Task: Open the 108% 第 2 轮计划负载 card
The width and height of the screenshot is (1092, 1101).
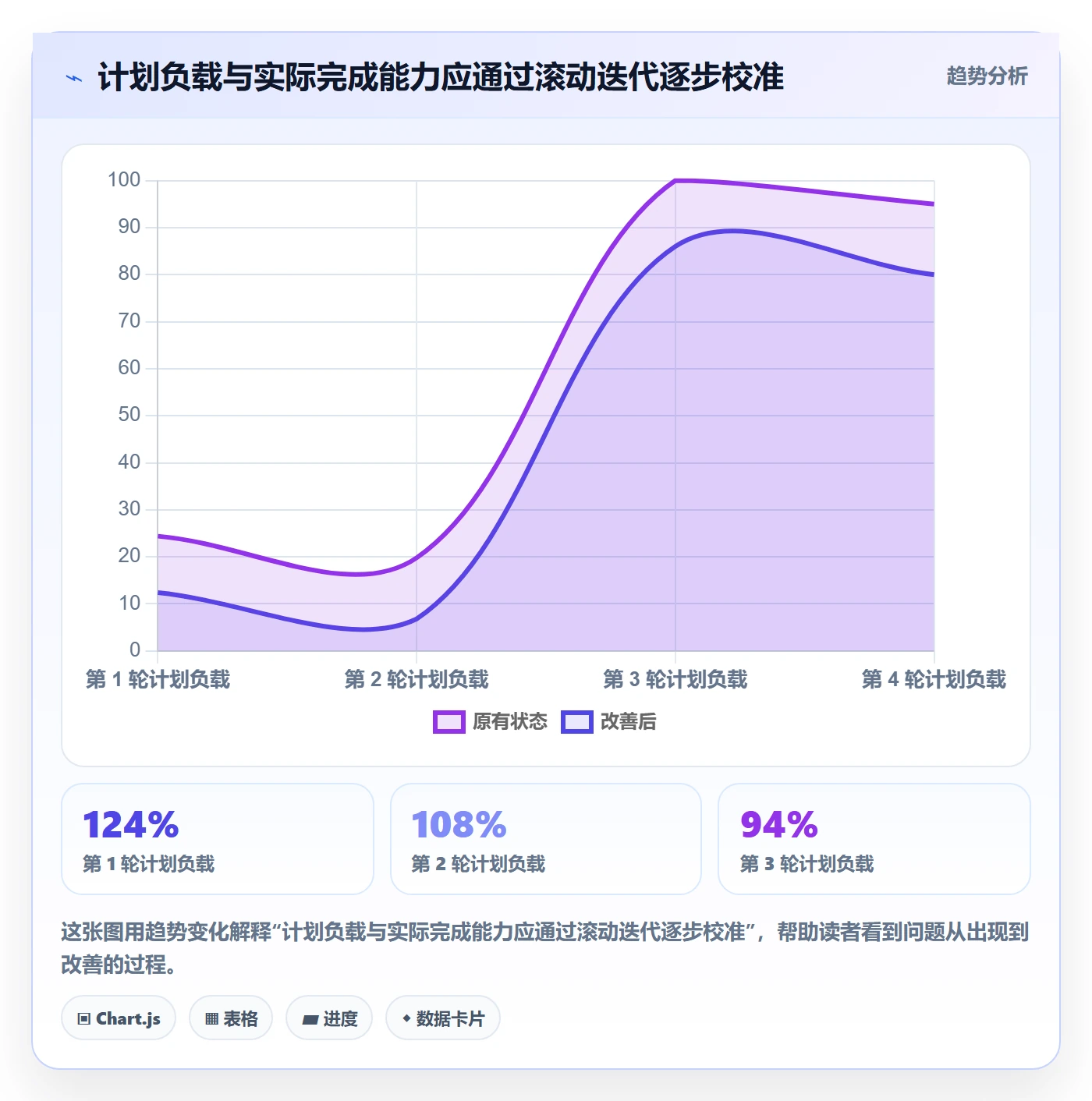Action: point(546,839)
